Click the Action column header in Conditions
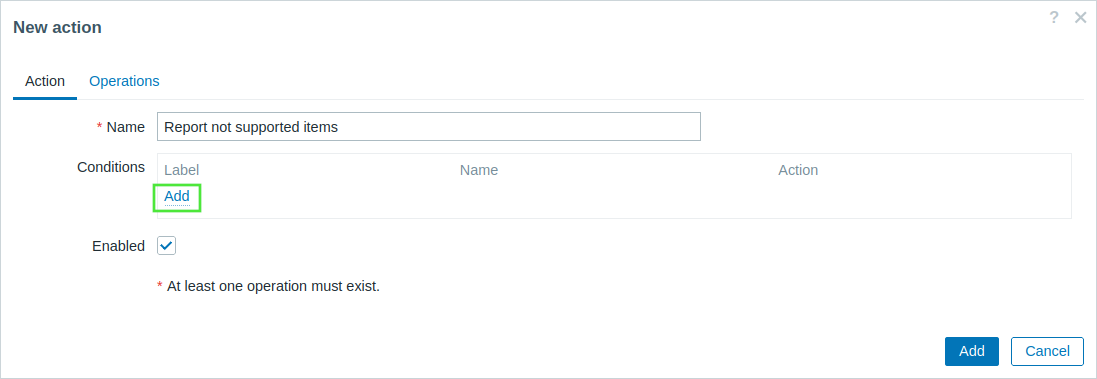 click(x=798, y=170)
